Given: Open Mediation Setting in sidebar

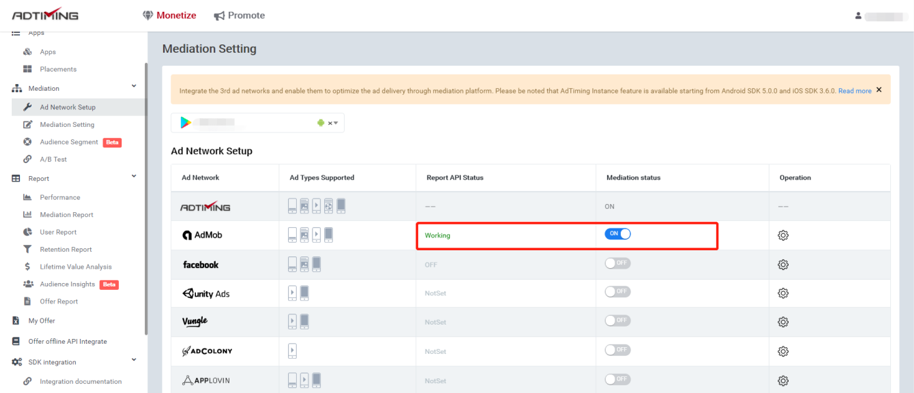Looking at the screenshot, I should pos(67,124).
